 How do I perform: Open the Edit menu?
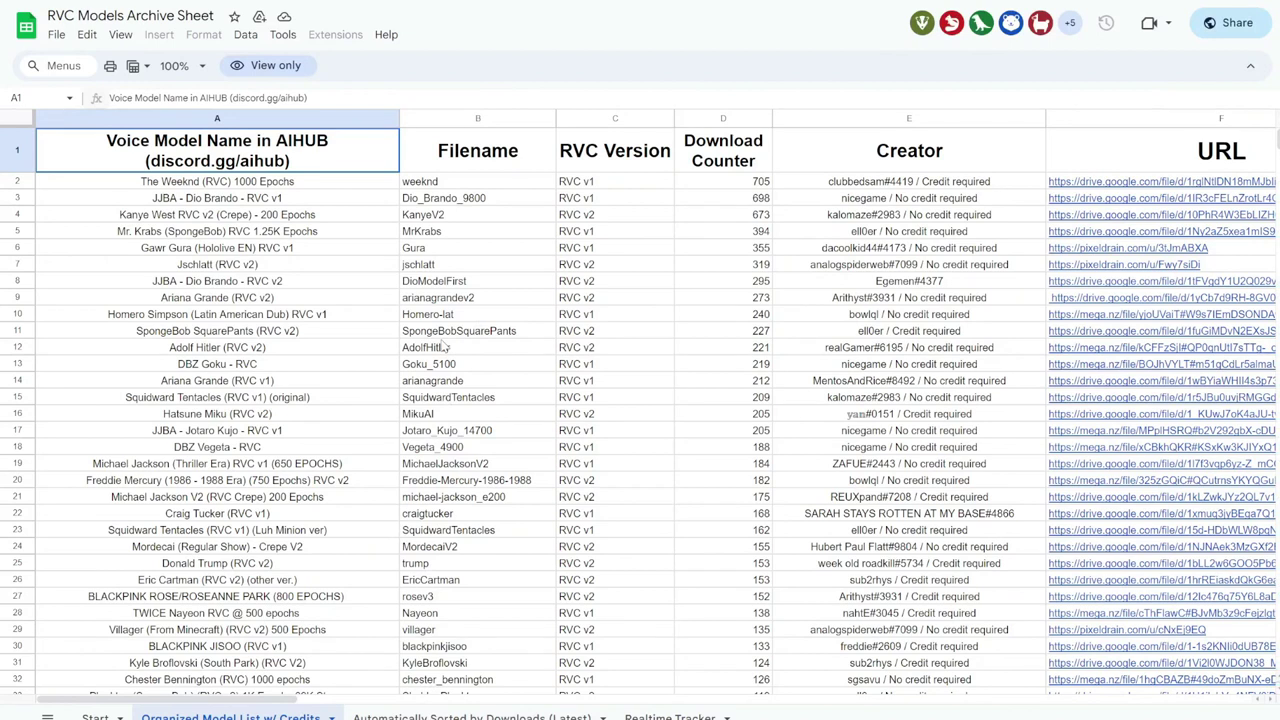[x=87, y=35]
